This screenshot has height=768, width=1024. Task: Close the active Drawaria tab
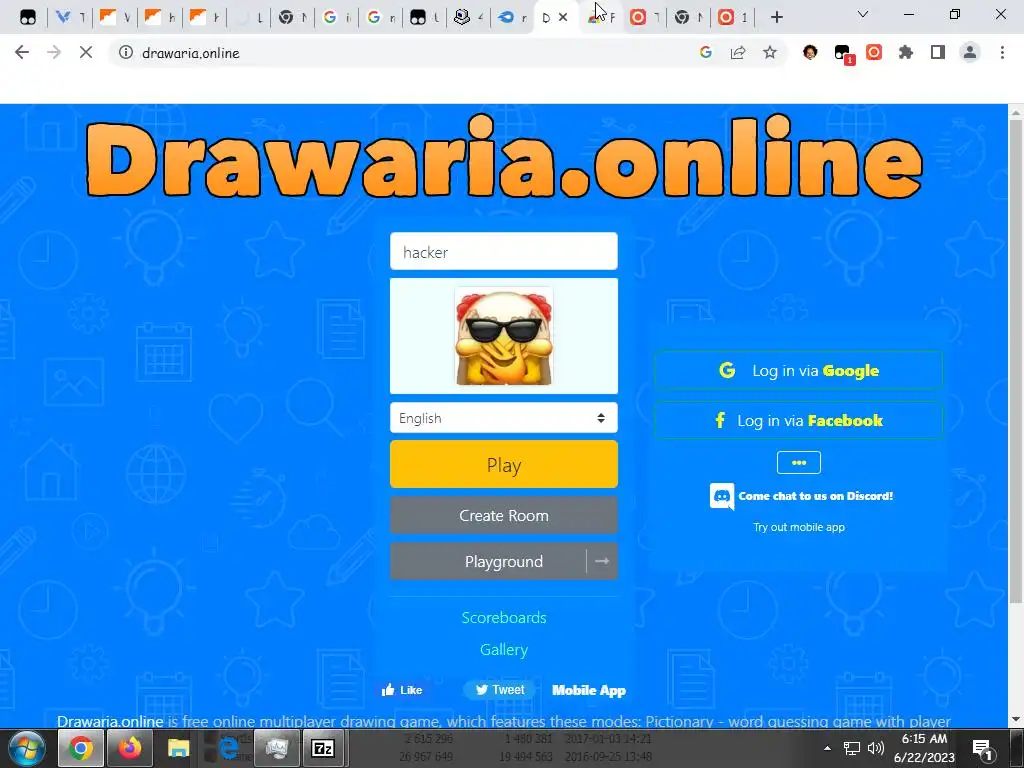coord(563,18)
